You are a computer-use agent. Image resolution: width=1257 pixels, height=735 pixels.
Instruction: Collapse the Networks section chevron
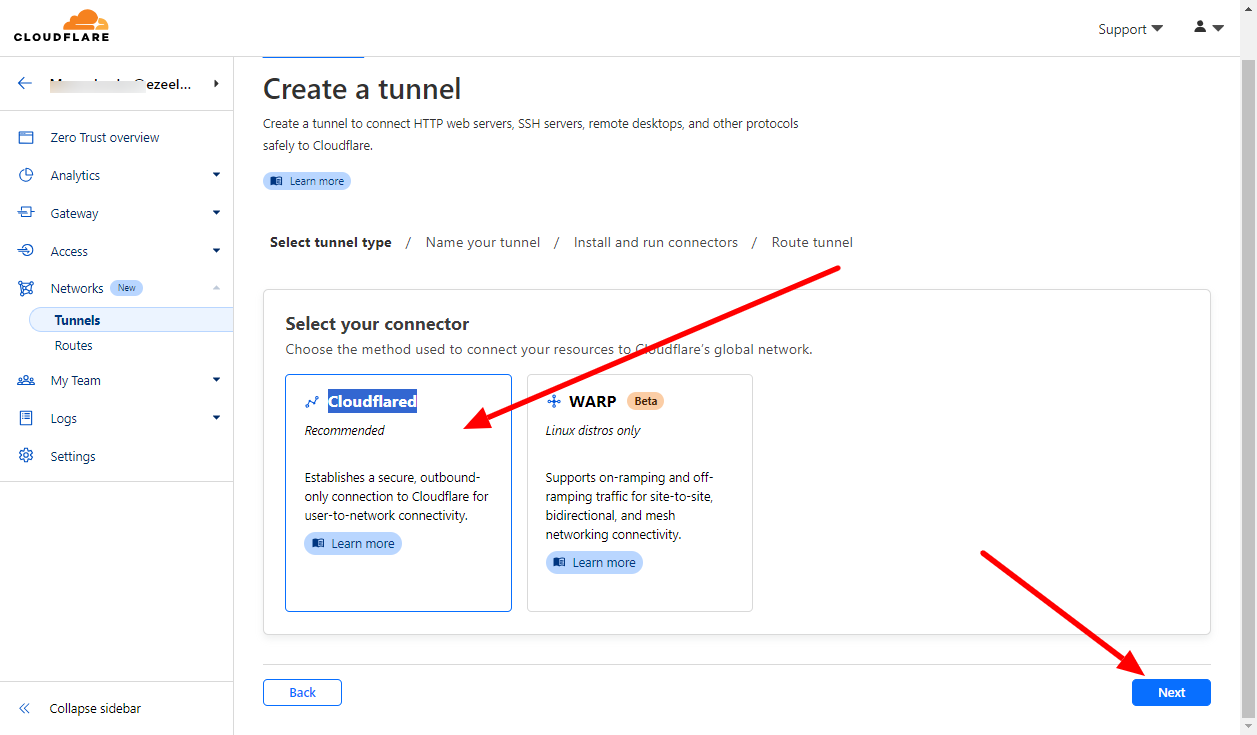pos(216,289)
